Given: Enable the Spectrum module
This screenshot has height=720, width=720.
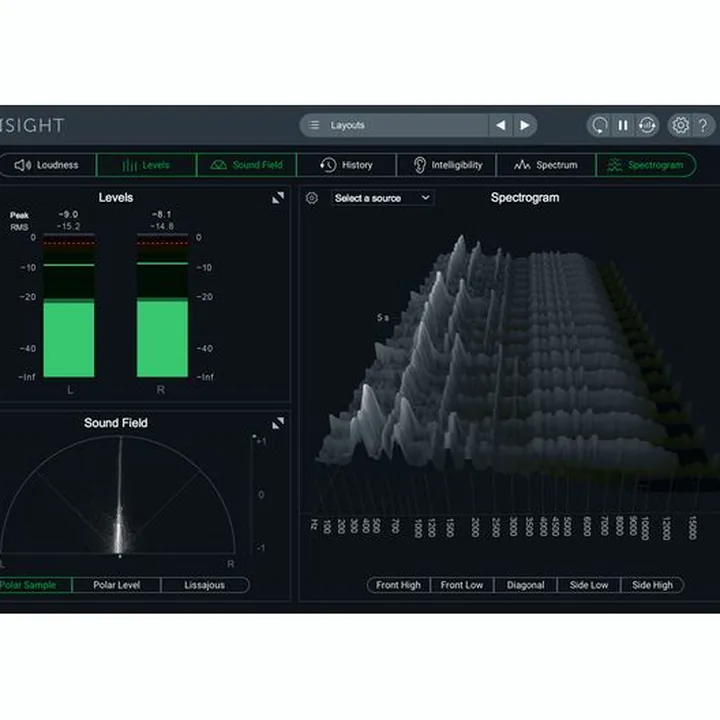Looking at the screenshot, I should point(546,165).
